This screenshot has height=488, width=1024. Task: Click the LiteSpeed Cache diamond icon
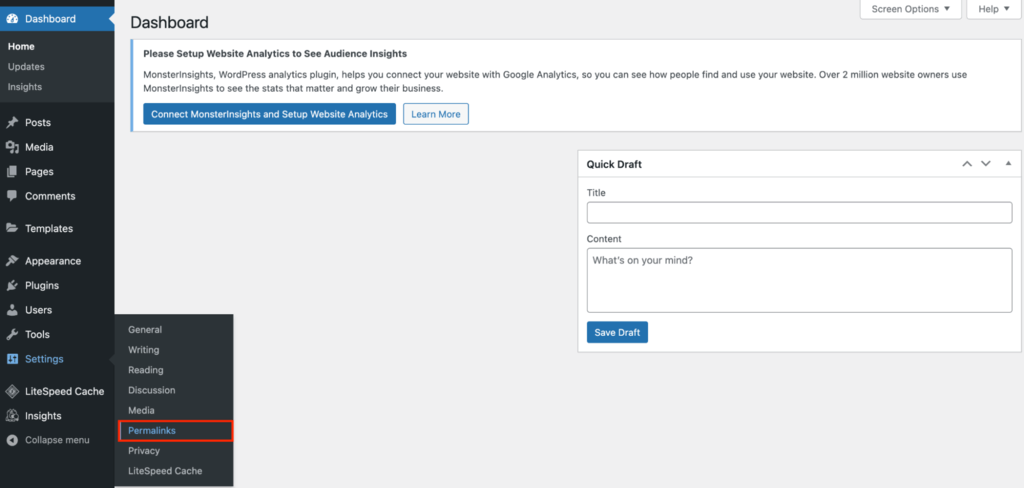click(x=12, y=392)
